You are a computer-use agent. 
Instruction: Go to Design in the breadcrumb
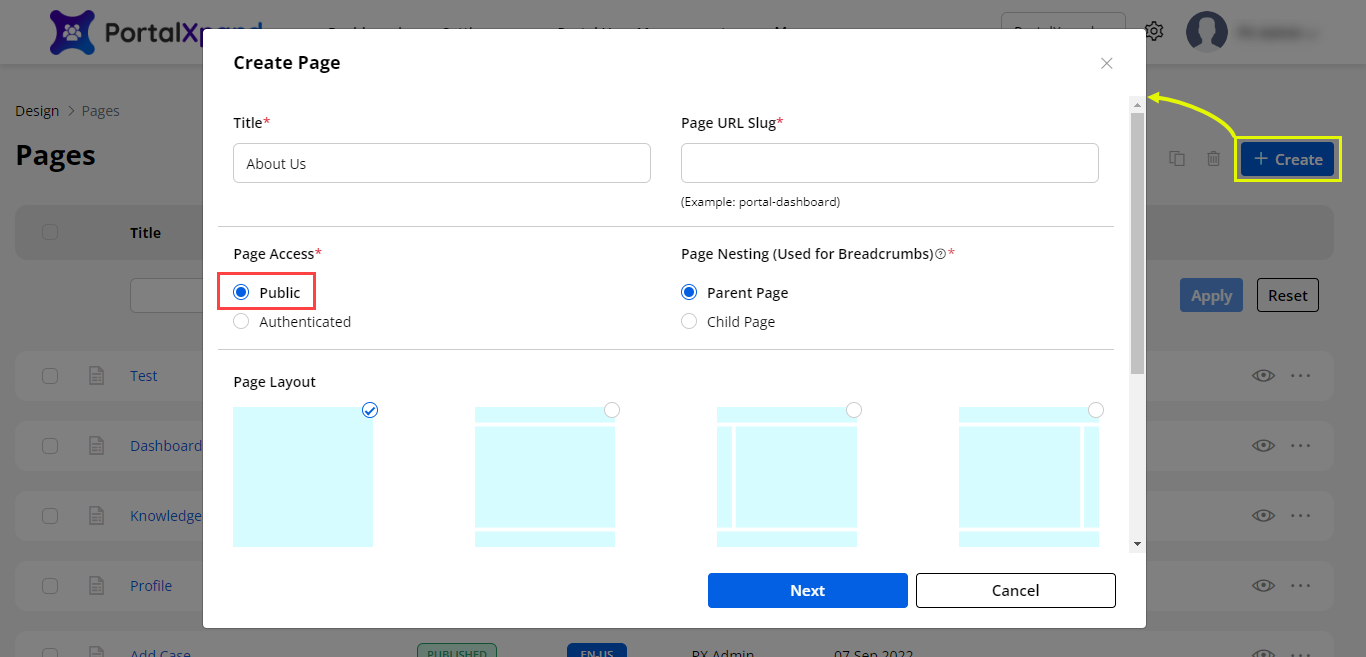tap(37, 111)
